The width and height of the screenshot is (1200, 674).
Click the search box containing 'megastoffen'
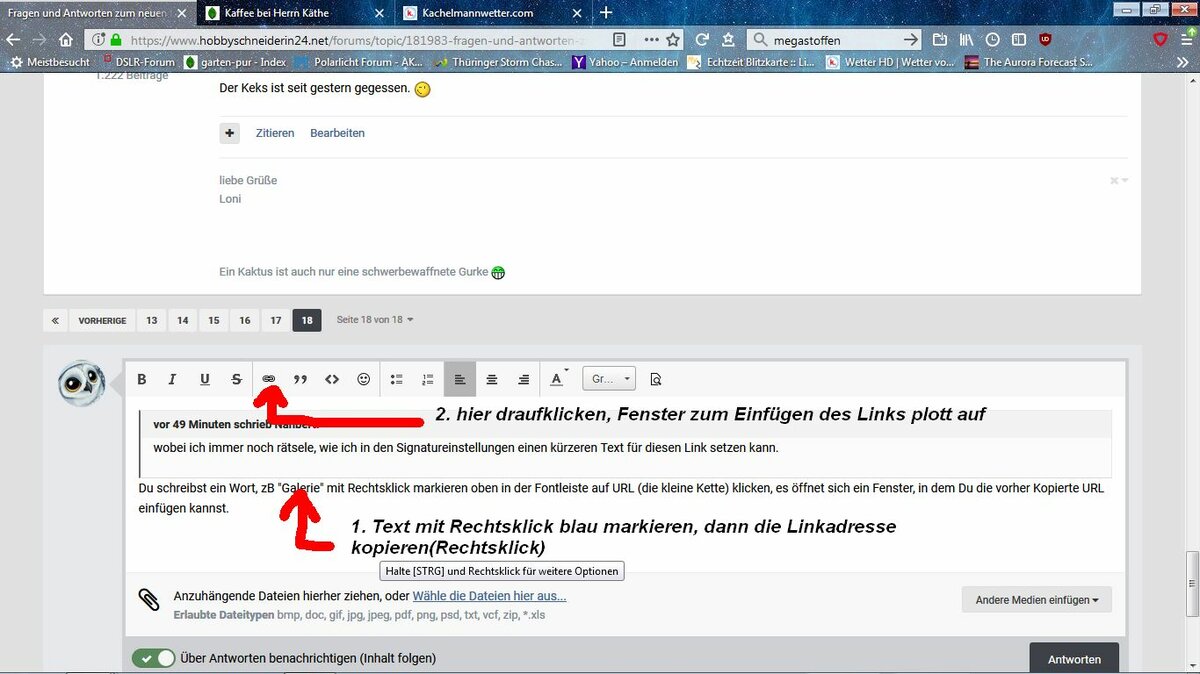(835, 40)
